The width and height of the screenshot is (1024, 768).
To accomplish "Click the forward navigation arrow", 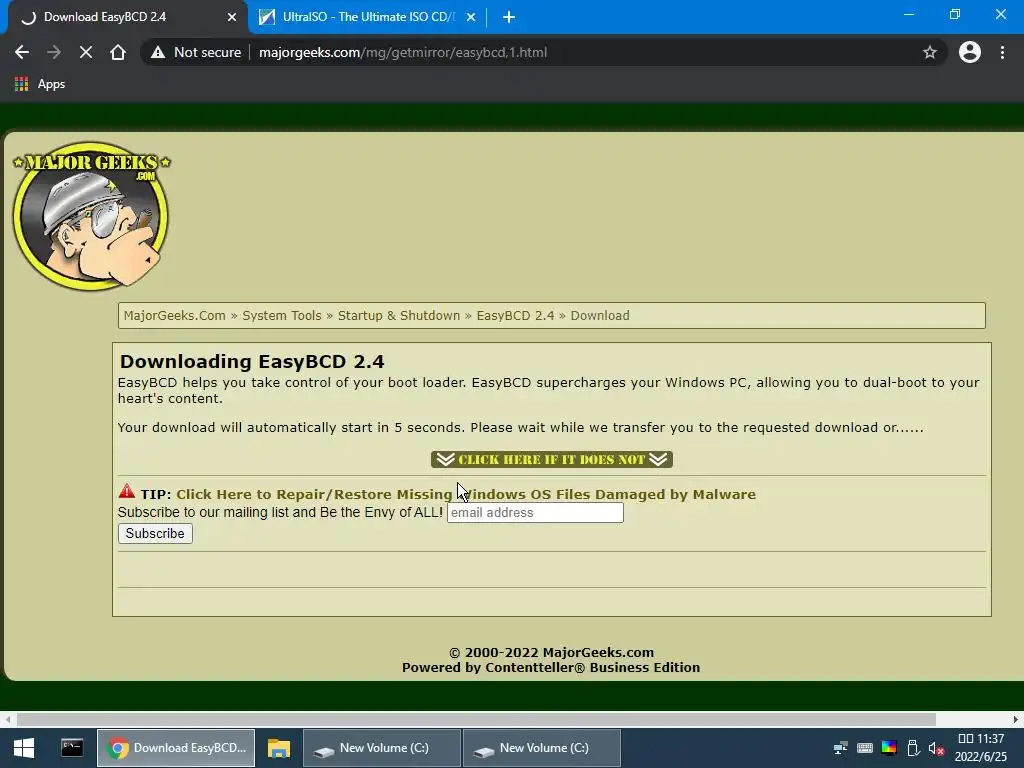I will [54, 52].
